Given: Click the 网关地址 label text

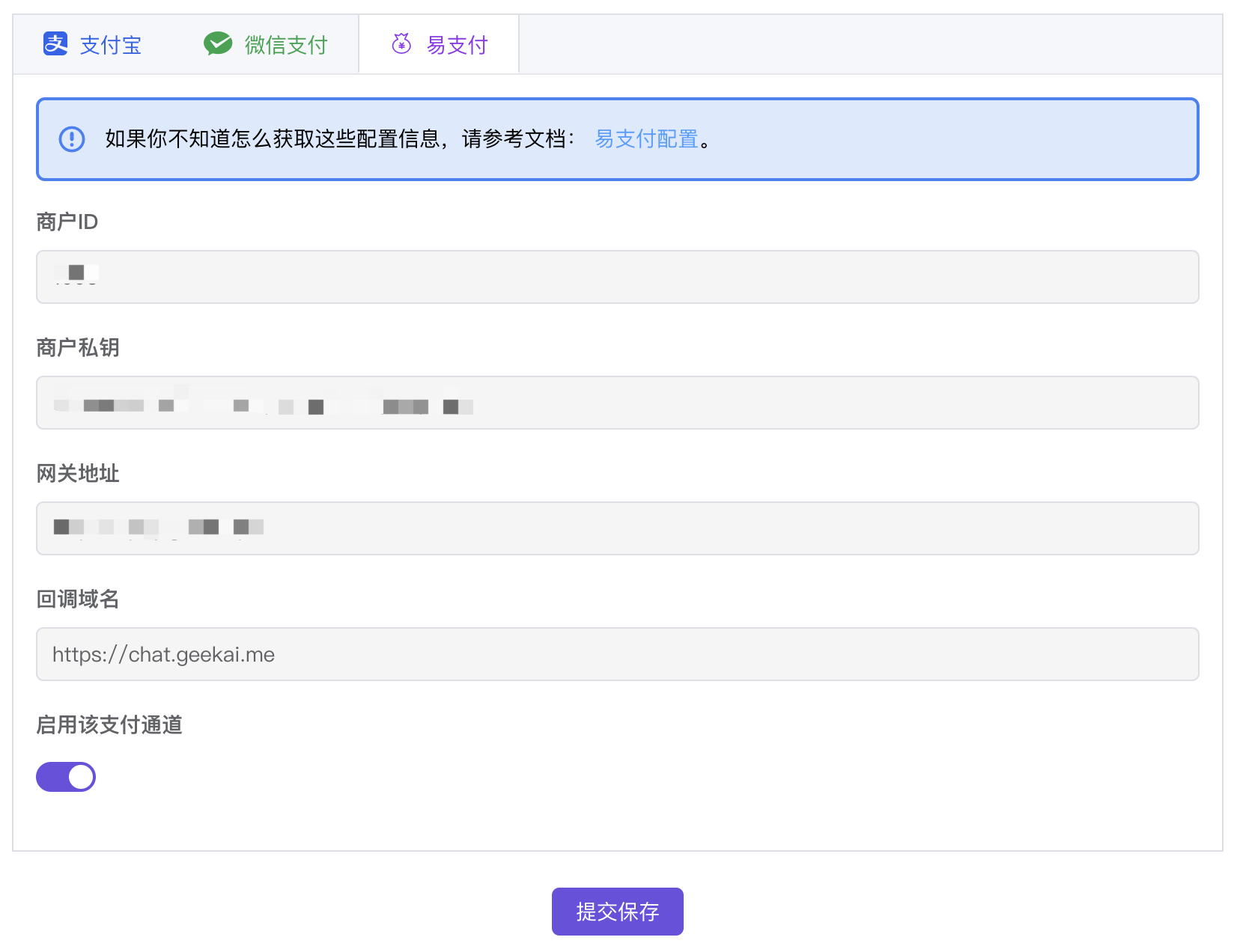Looking at the screenshot, I should coord(78,473).
